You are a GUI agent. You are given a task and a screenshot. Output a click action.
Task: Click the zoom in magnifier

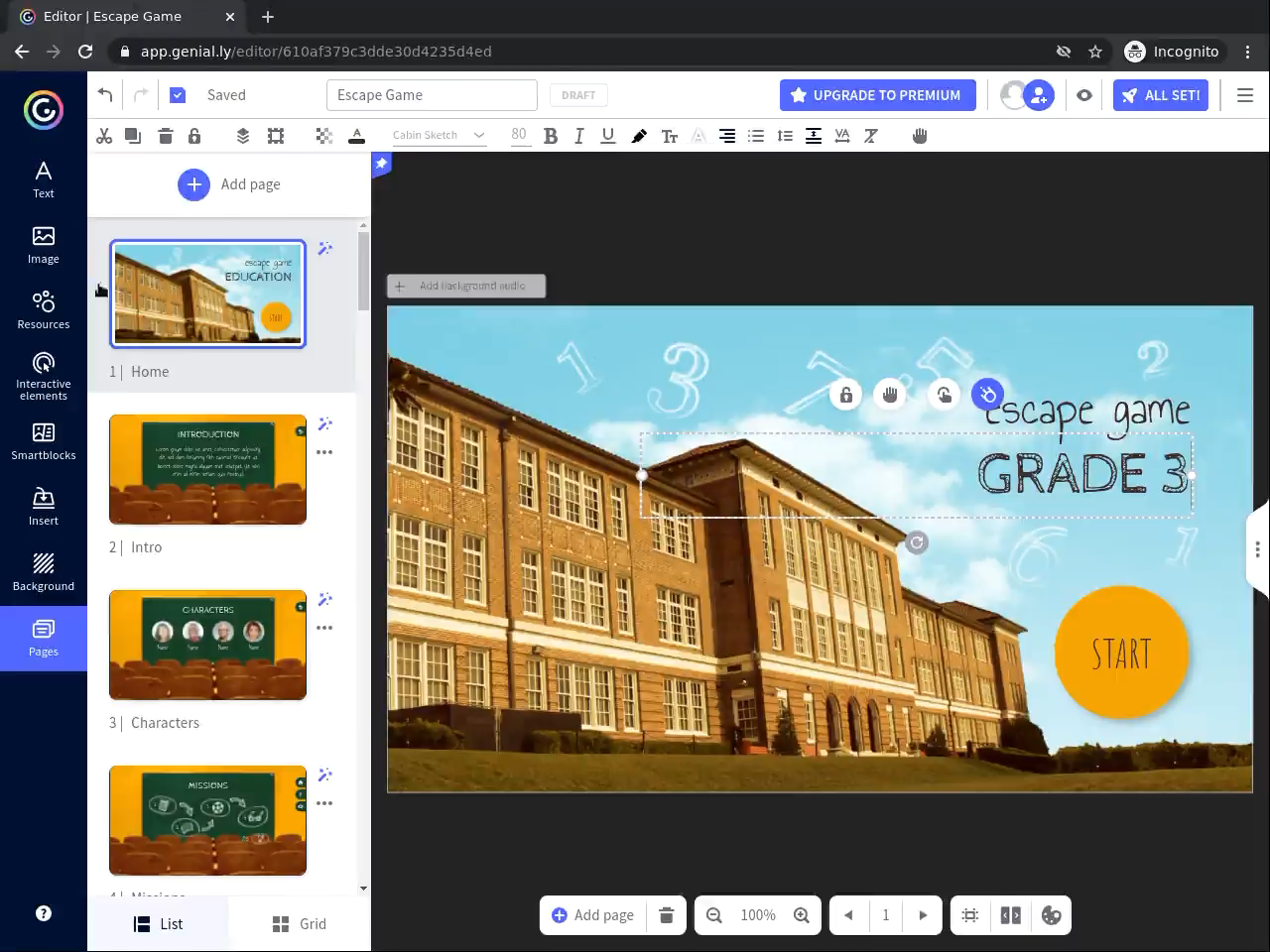802,915
